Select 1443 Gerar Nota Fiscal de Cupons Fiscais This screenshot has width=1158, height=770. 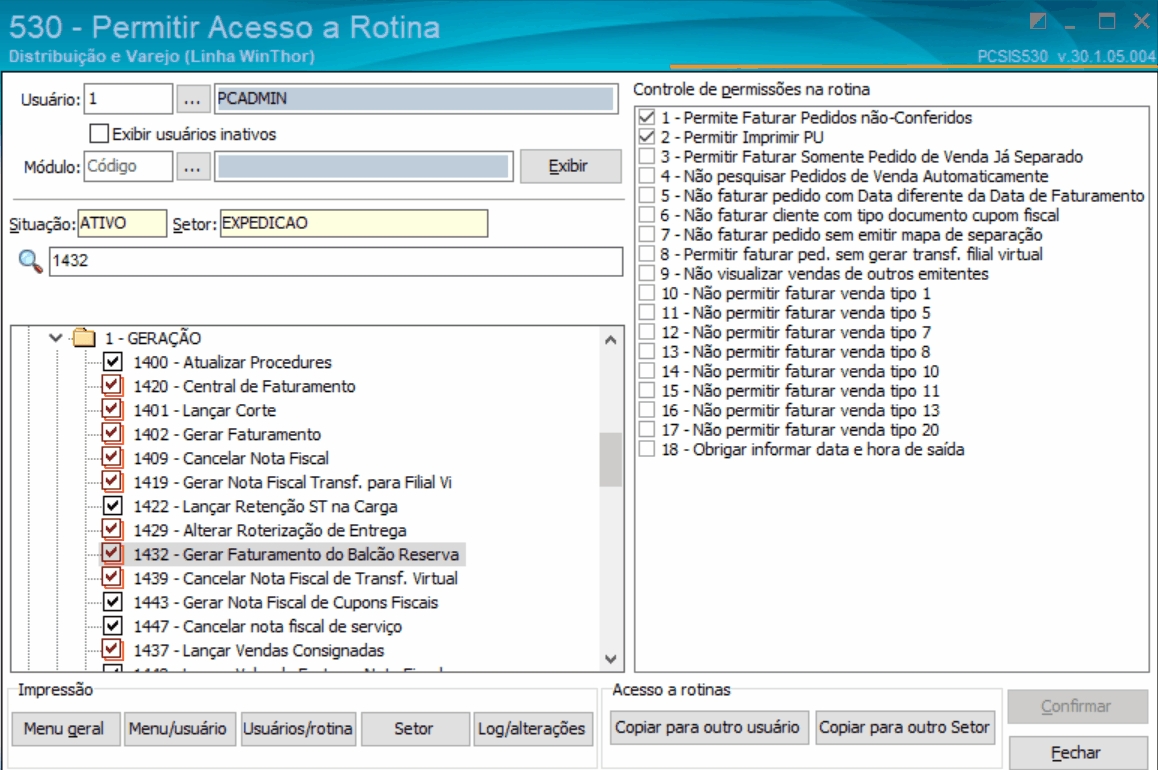286,602
